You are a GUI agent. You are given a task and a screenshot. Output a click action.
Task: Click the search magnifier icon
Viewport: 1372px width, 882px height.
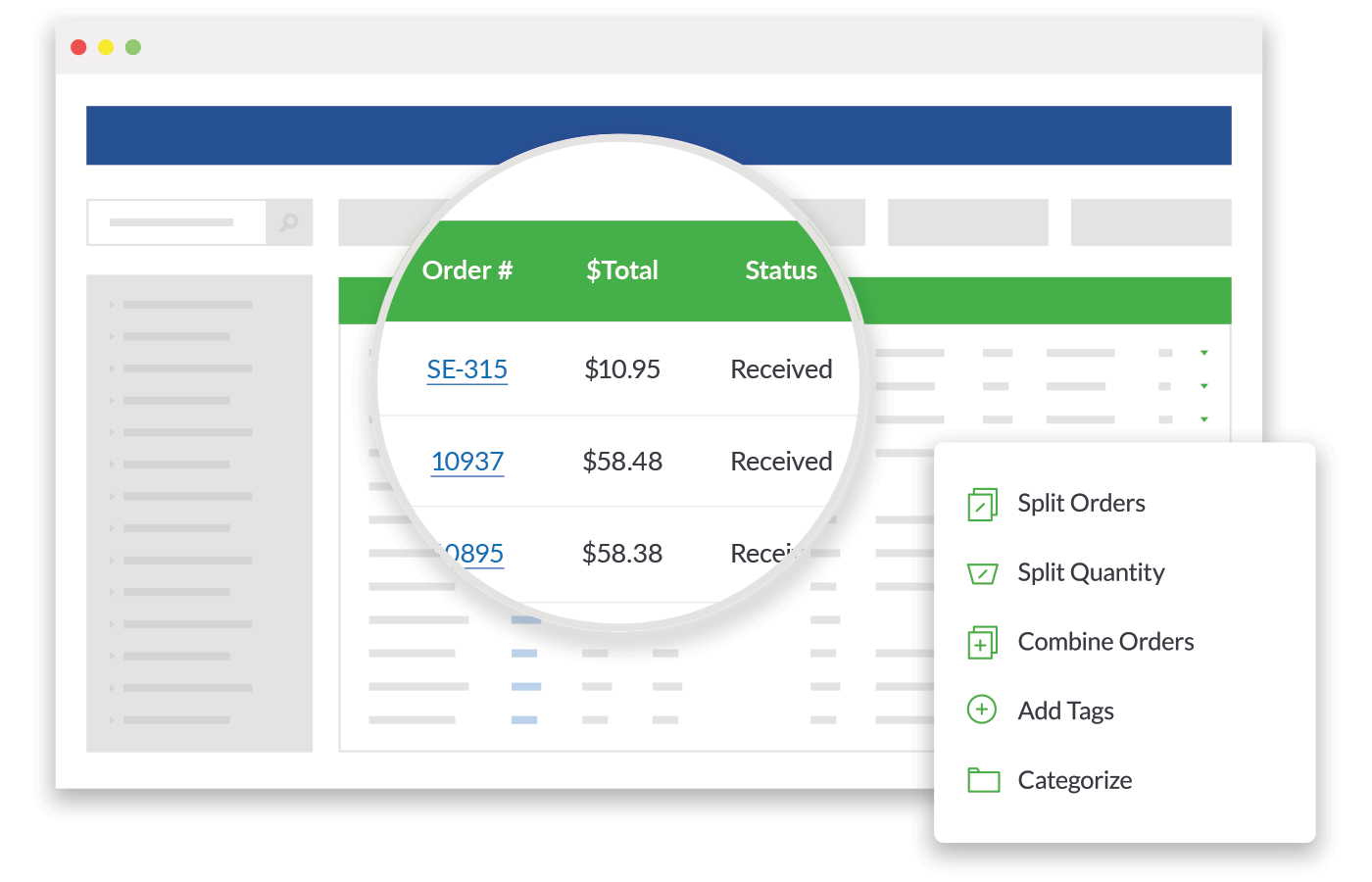(288, 222)
